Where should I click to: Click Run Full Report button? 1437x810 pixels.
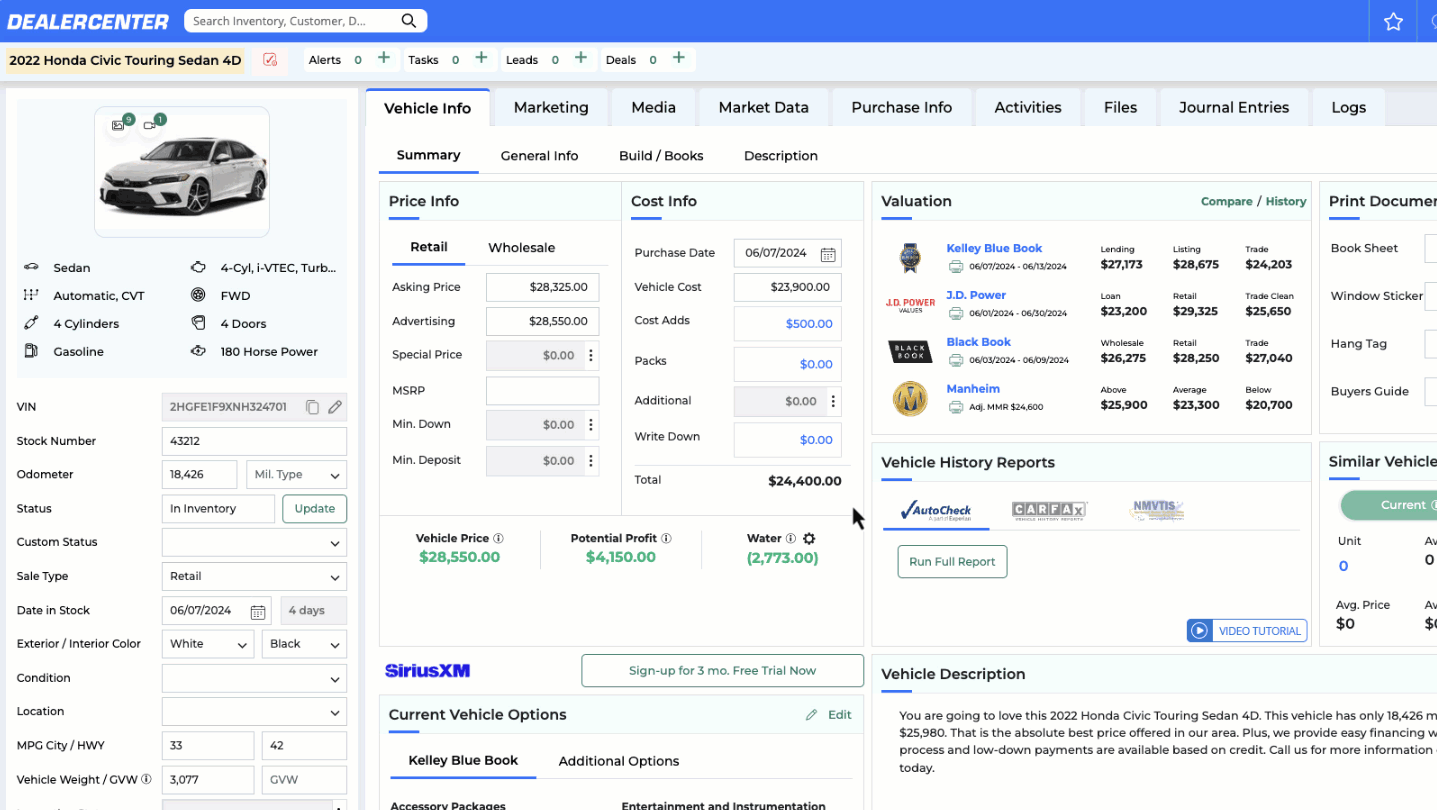tap(952, 562)
